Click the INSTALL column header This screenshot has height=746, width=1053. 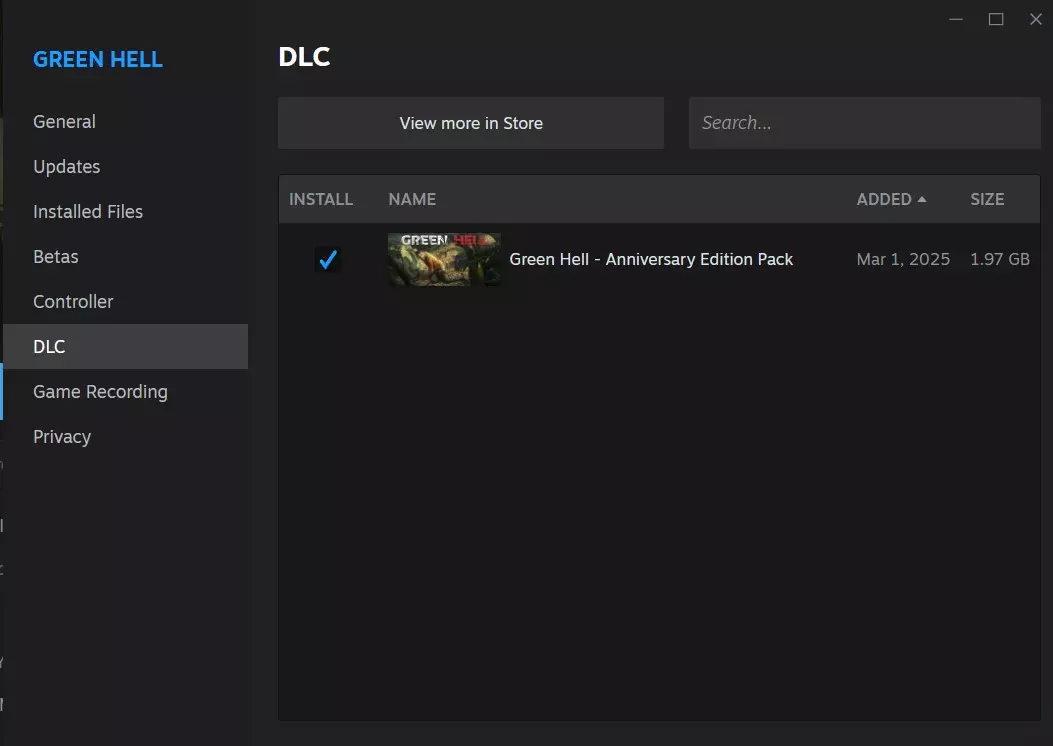pyautogui.click(x=321, y=199)
